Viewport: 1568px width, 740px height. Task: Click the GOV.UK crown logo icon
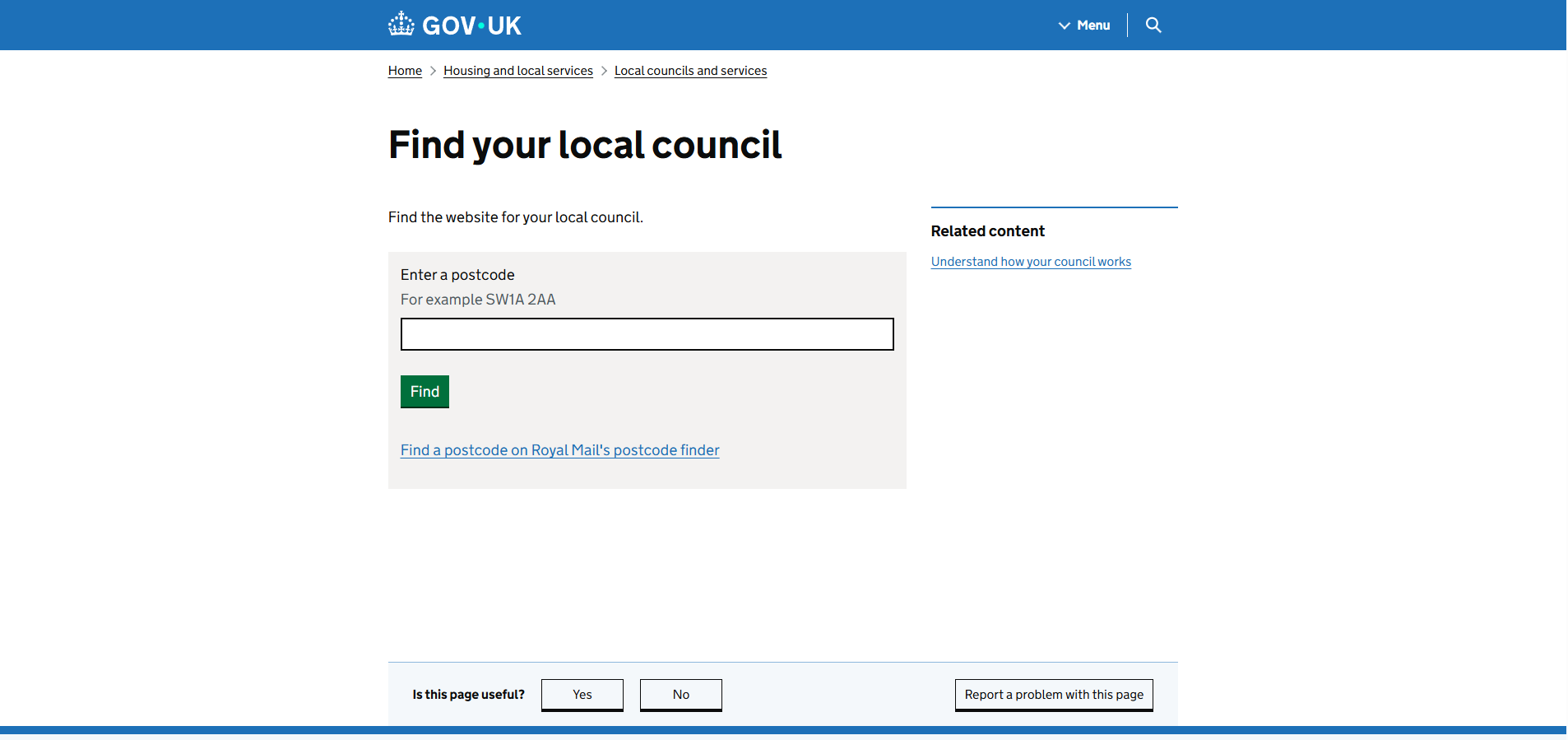click(401, 25)
